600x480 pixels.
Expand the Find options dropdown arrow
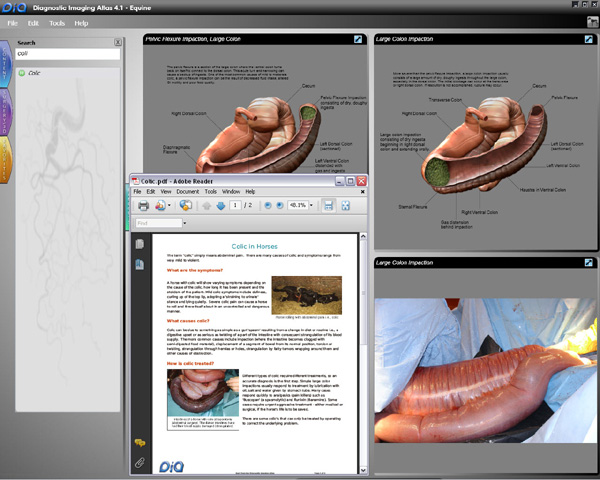point(184,223)
